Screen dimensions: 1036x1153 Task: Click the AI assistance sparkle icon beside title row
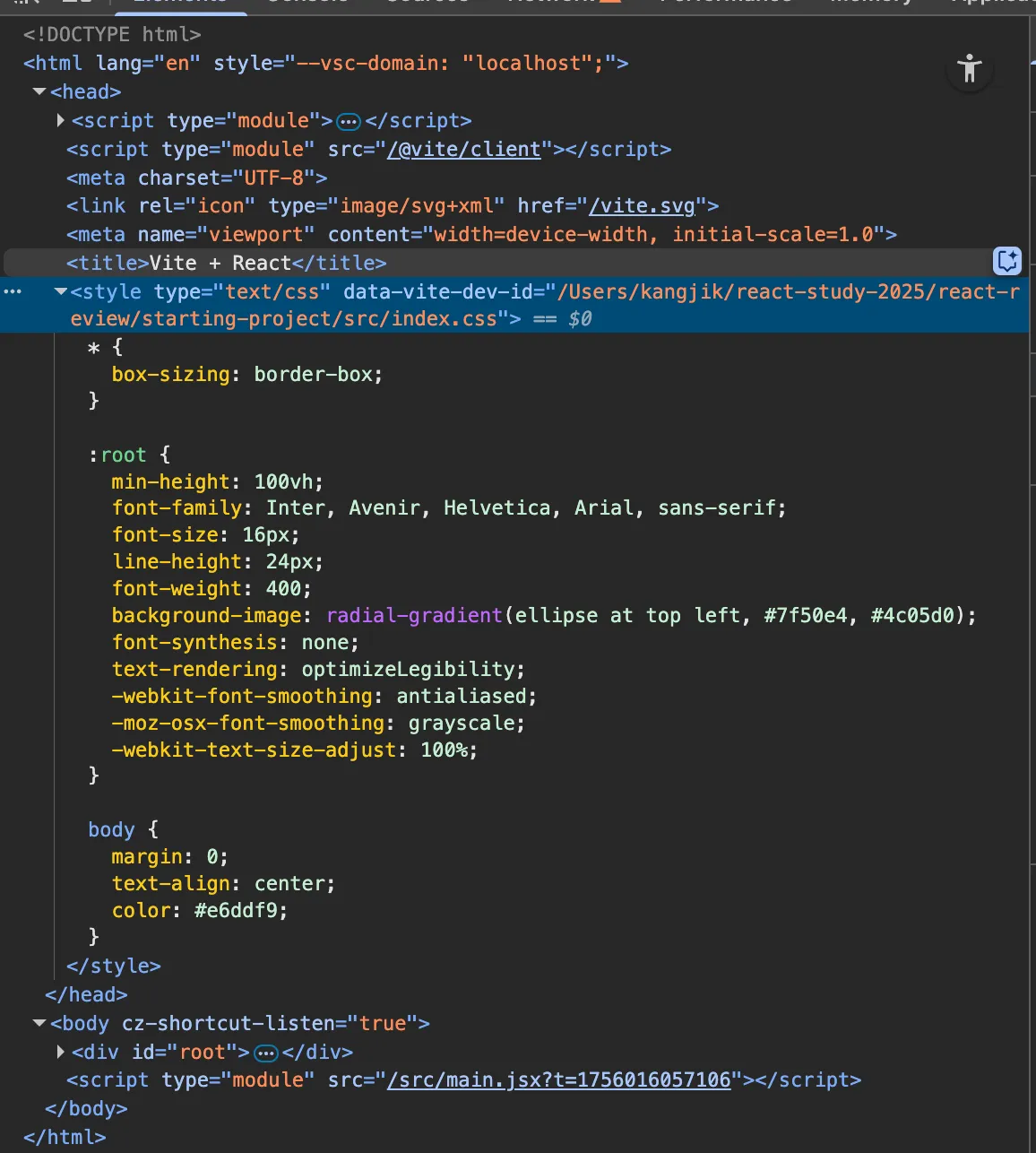1007,261
